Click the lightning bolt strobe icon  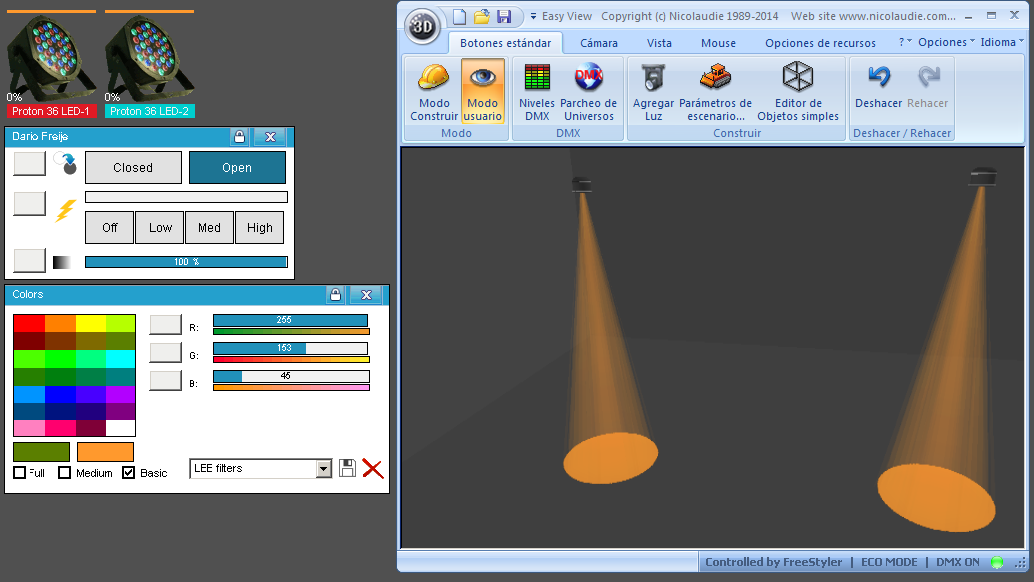(x=65, y=210)
